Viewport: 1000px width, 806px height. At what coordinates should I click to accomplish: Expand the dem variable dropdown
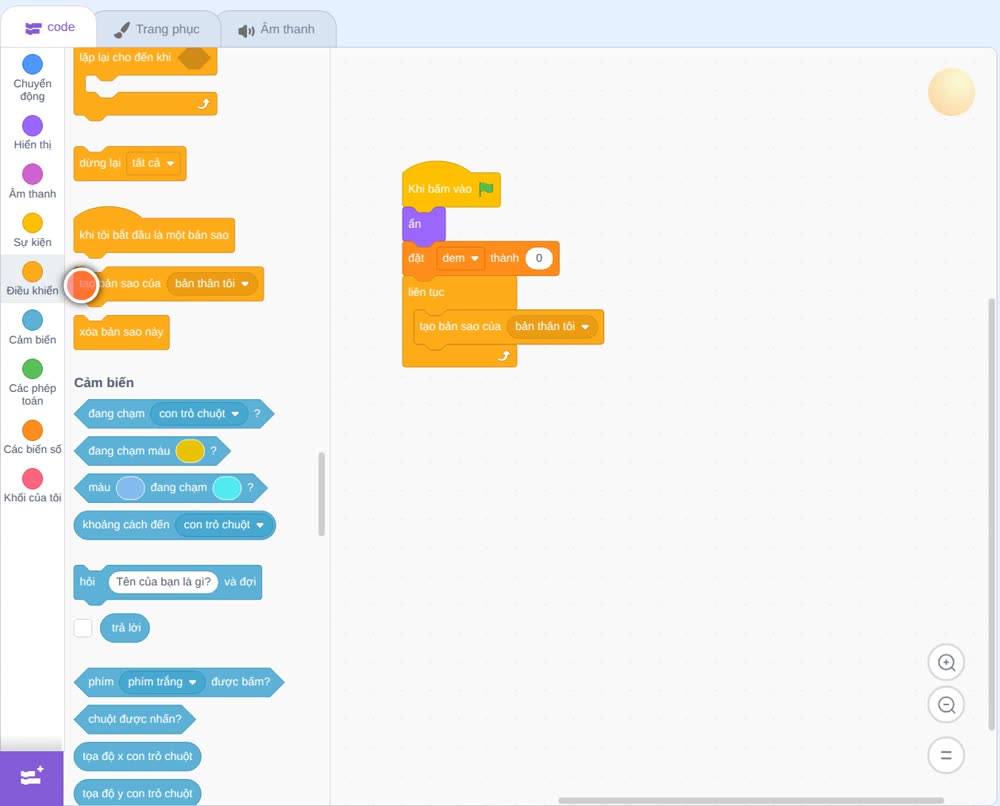pos(460,258)
